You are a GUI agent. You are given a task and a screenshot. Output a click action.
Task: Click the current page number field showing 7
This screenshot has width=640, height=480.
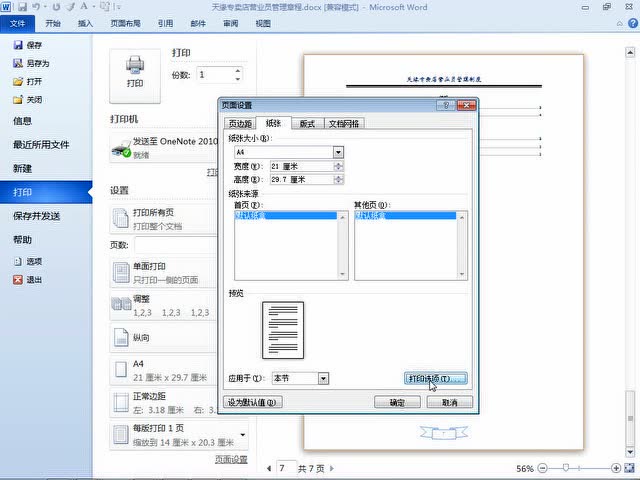coord(286,468)
